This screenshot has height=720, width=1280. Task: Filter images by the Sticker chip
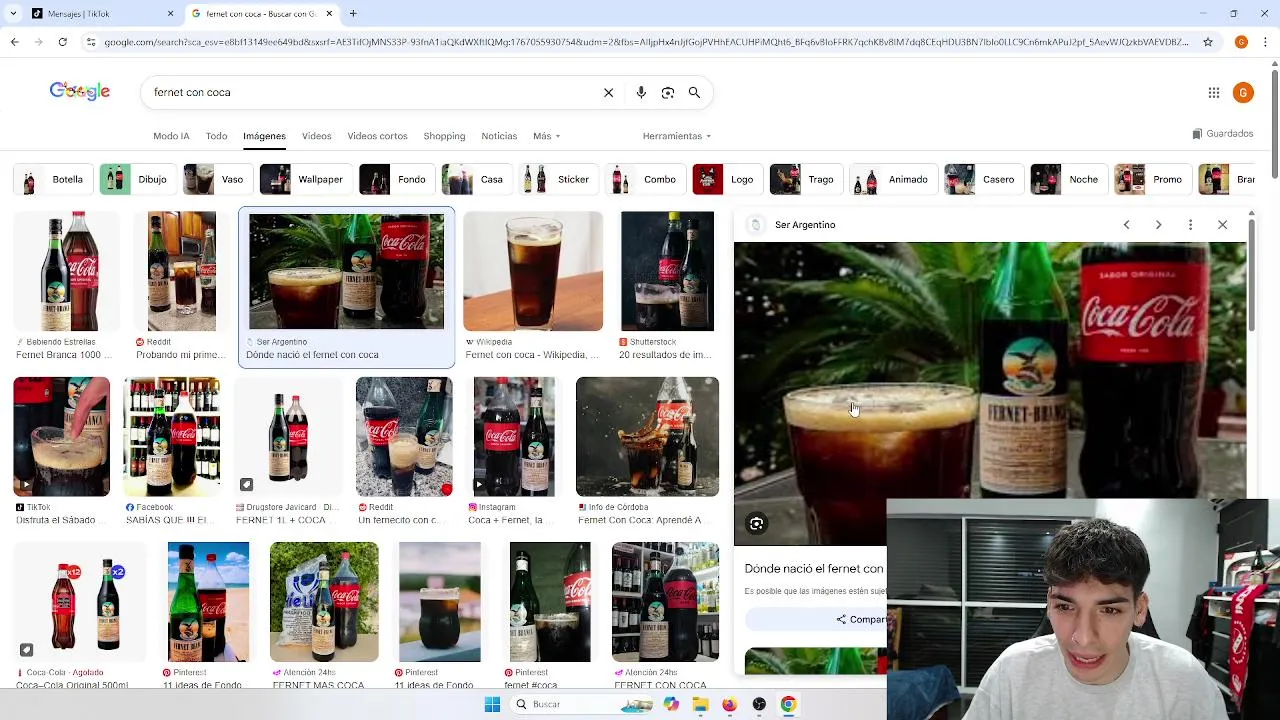pyautogui.click(x=559, y=180)
